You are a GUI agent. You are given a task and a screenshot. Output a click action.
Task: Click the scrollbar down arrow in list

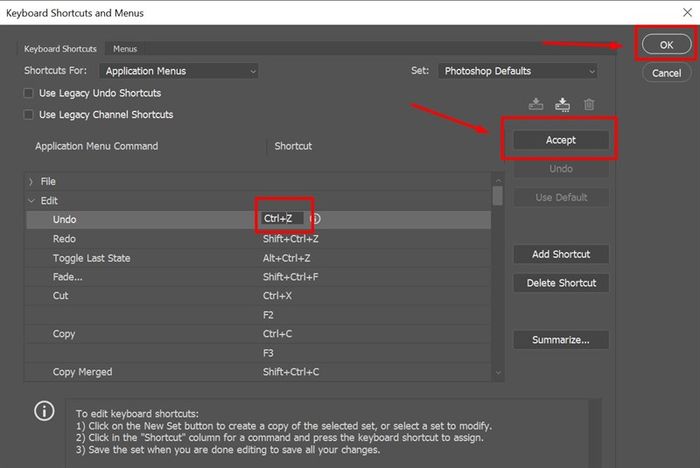coord(498,372)
